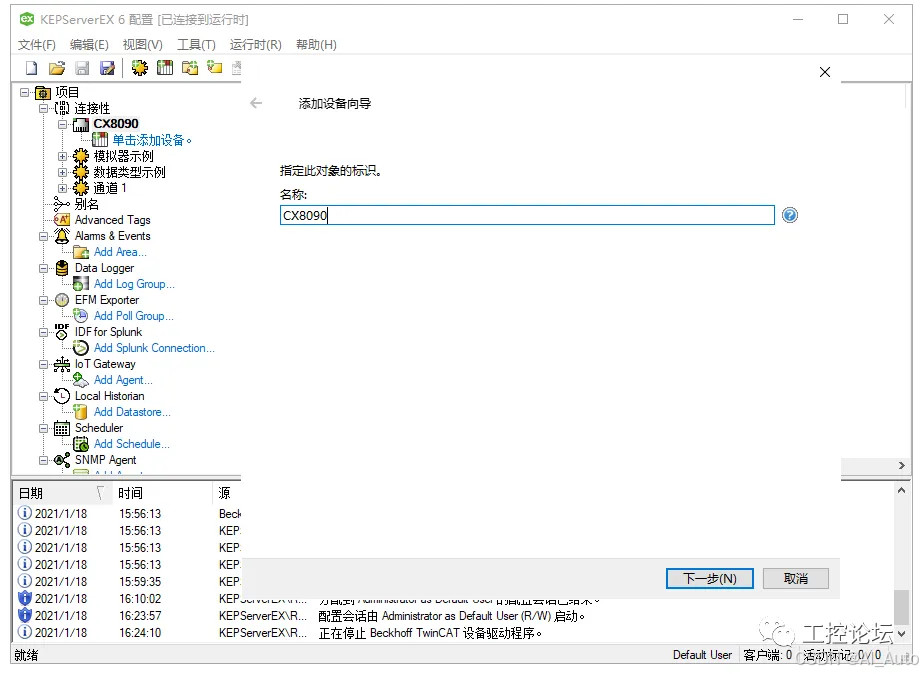Click the Data Logger icon
Image resolution: width=923 pixels, height=674 pixels.
coord(62,268)
